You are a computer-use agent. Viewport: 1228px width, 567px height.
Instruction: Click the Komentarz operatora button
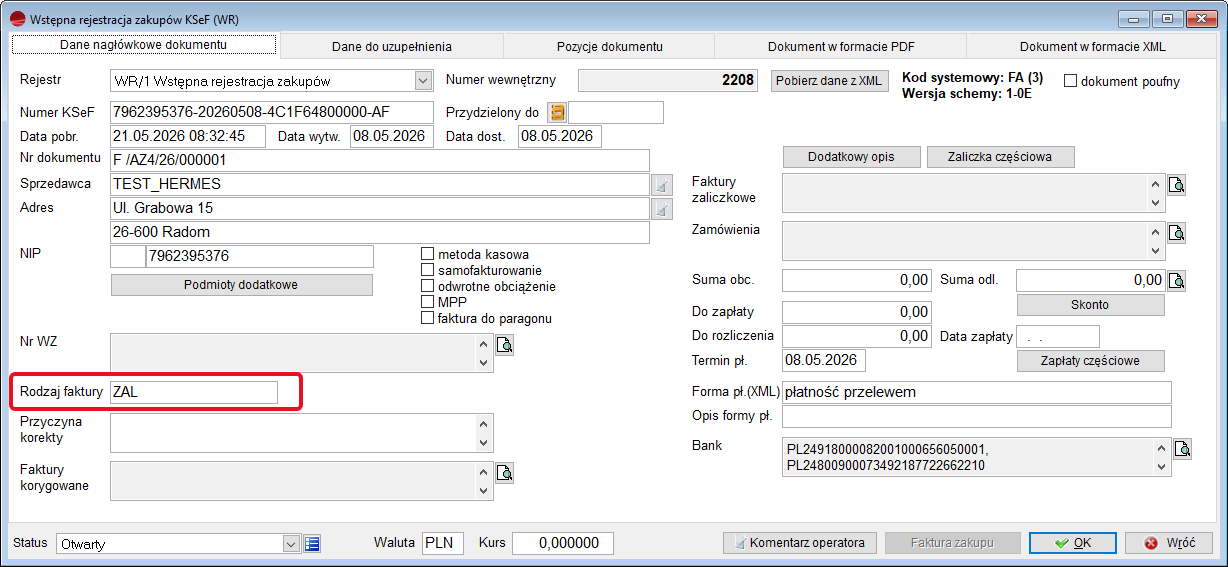pos(800,543)
